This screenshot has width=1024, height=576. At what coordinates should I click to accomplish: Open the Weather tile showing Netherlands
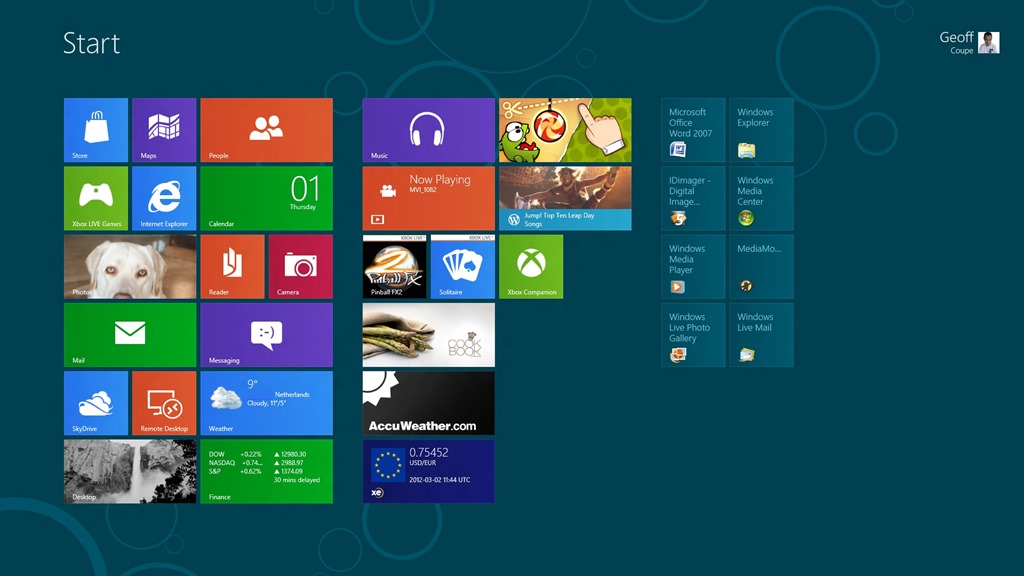point(266,403)
